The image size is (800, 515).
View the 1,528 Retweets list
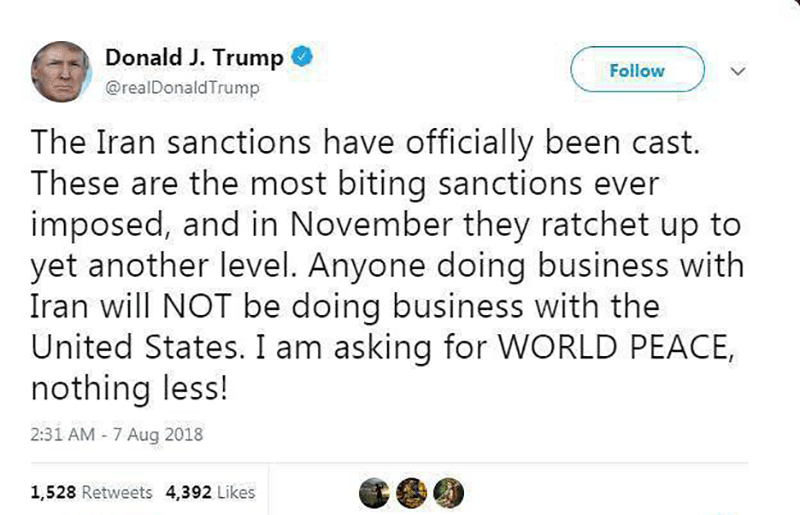[x=92, y=492]
